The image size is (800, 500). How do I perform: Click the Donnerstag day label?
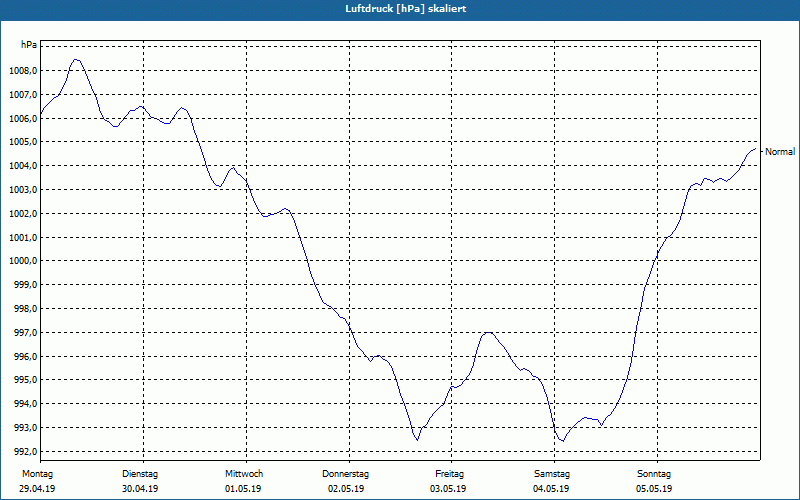tap(346, 474)
